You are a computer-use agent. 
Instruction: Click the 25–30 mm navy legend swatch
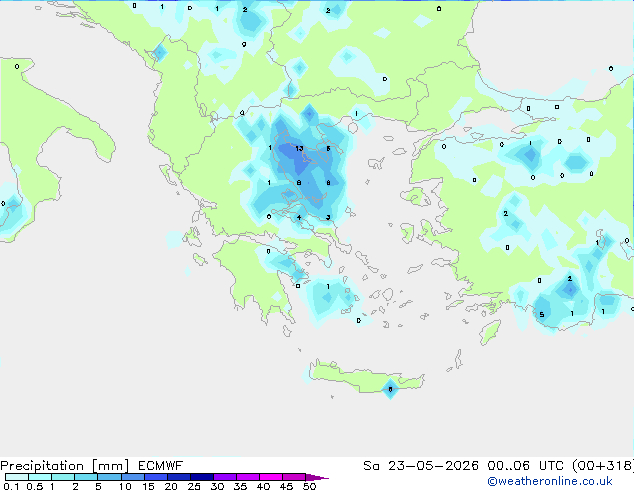(202, 477)
